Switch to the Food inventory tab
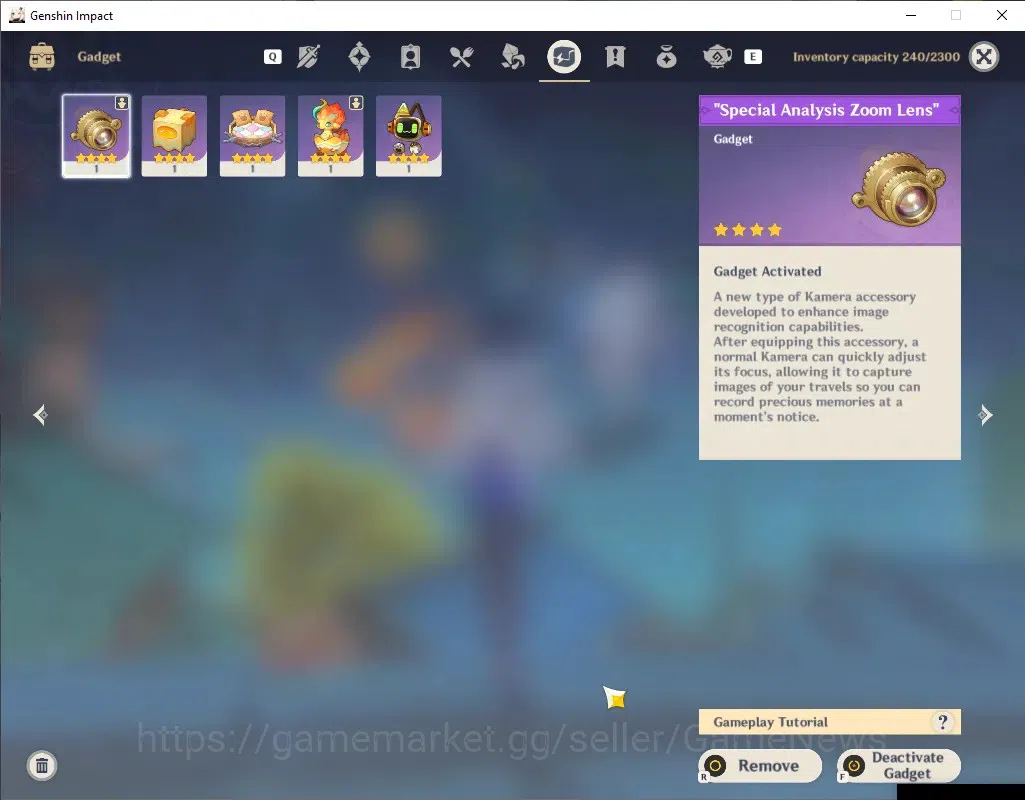The width and height of the screenshot is (1025, 800). point(461,57)
